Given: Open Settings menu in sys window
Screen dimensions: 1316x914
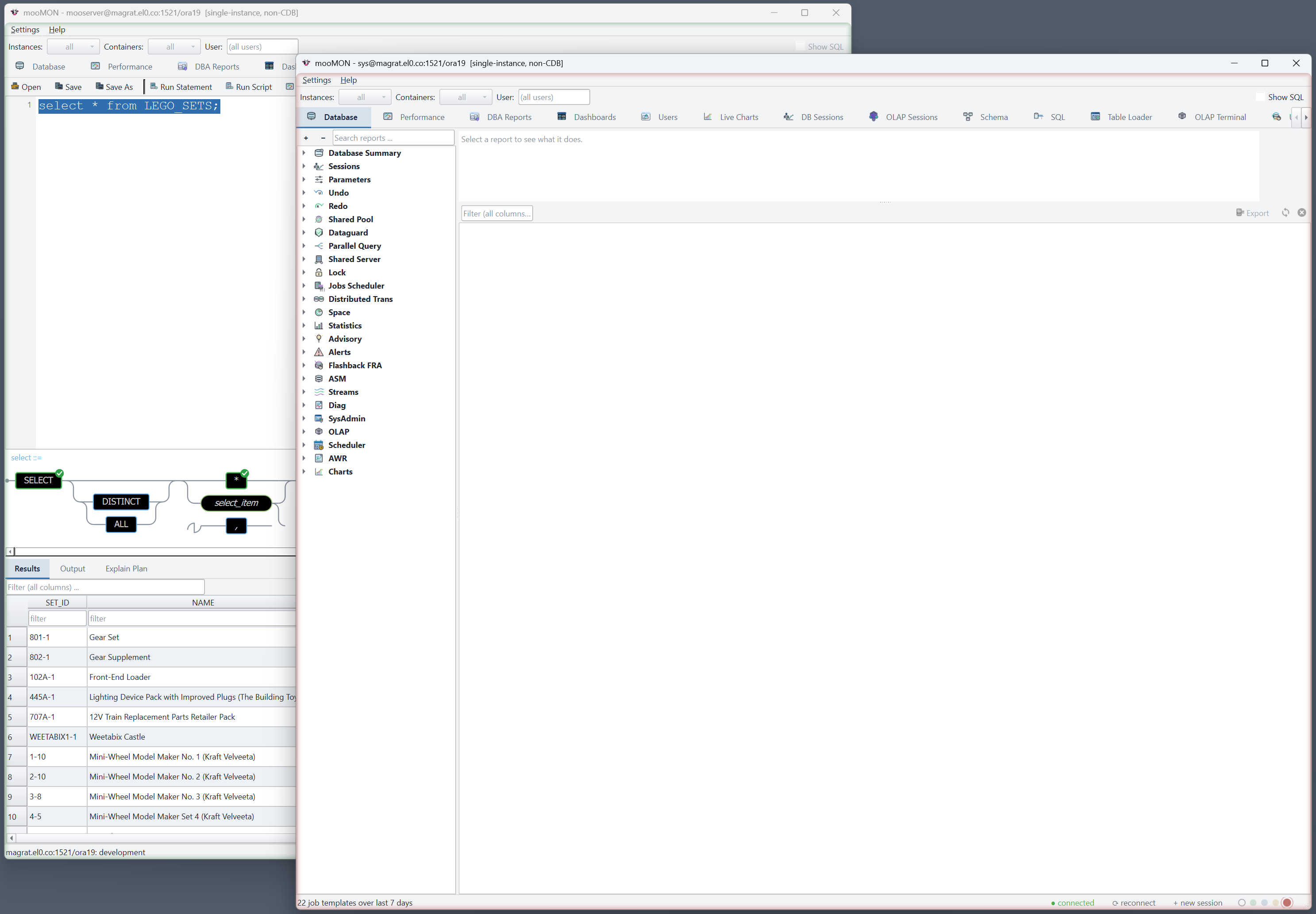Looking at the screenshot, I should 316,80.
